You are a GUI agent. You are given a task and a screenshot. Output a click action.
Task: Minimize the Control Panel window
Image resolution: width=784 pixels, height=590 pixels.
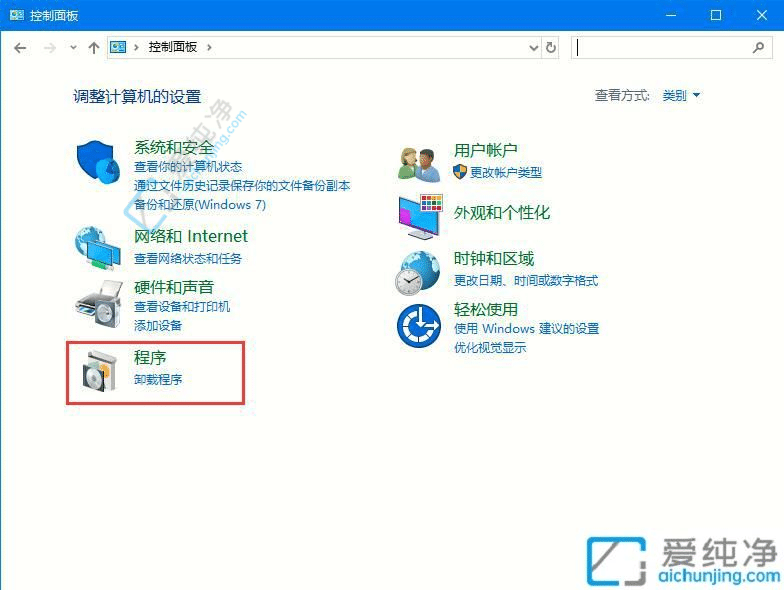coord(670,15)
